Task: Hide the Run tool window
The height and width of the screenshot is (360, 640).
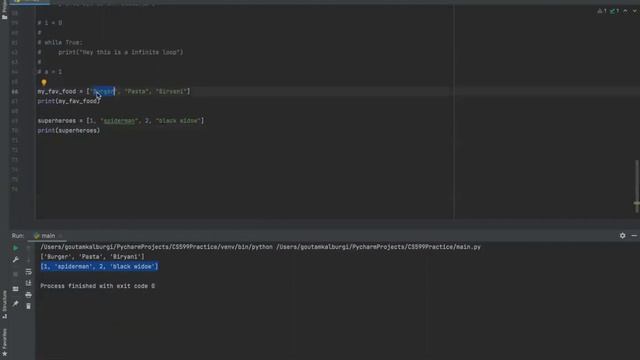Action: pos(634,236)
